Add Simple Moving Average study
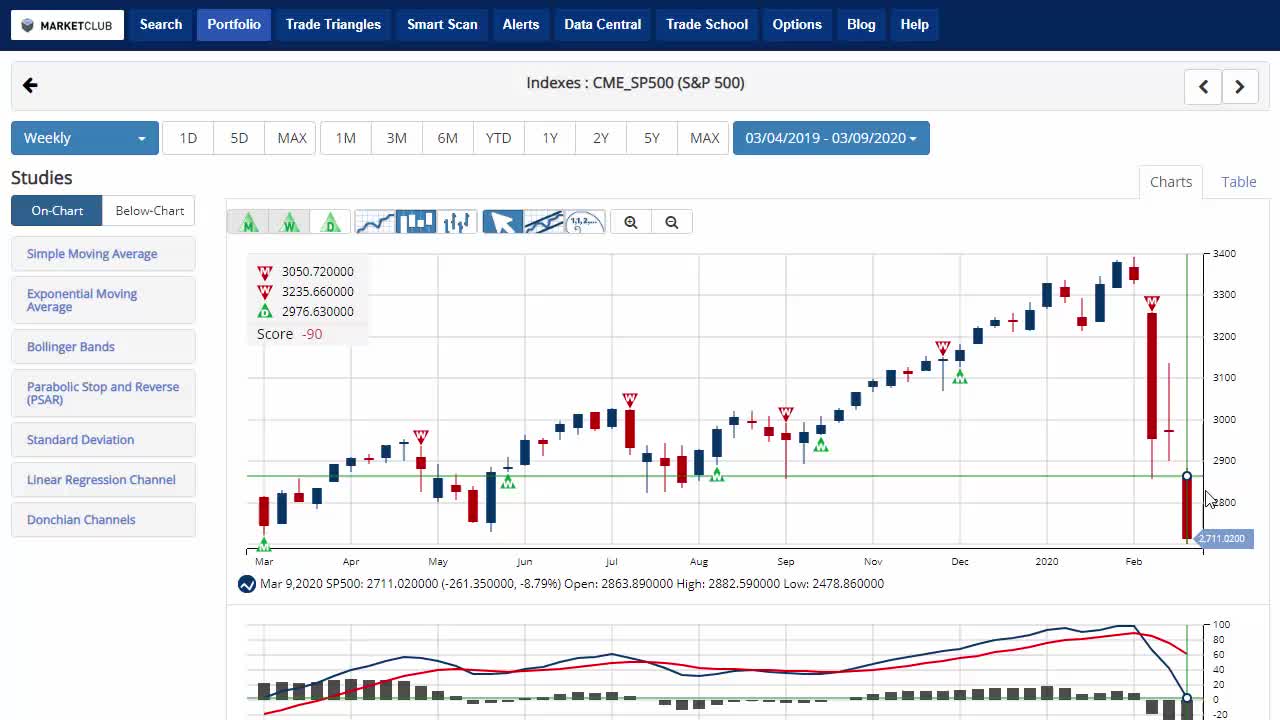This screenshot has height=720, width=1280. click(103, 254)
